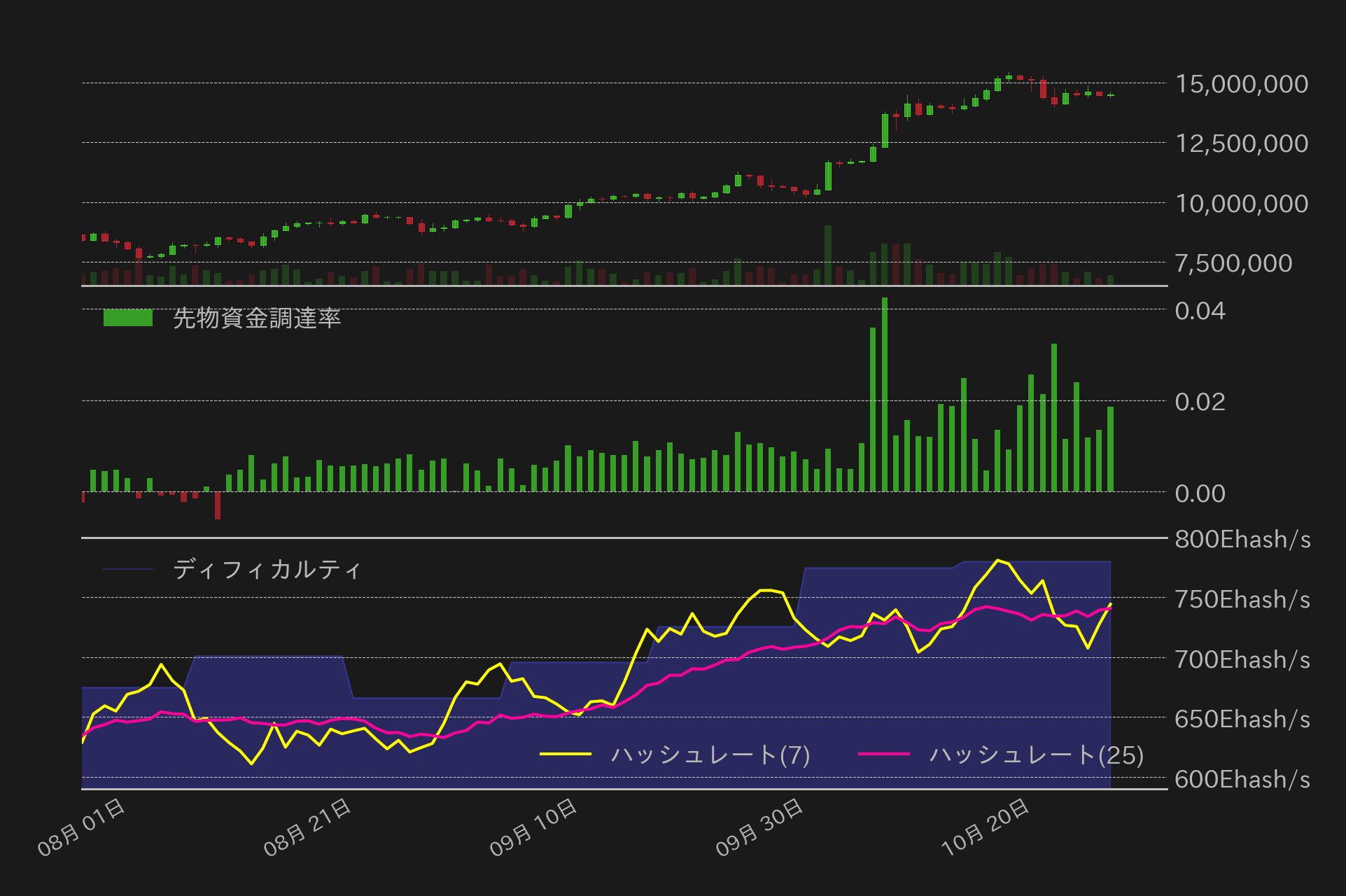Click the ディフィカルティ legend text
Image resolution: width=1346 pixels, height=896 pixels.
coord(267,569)
